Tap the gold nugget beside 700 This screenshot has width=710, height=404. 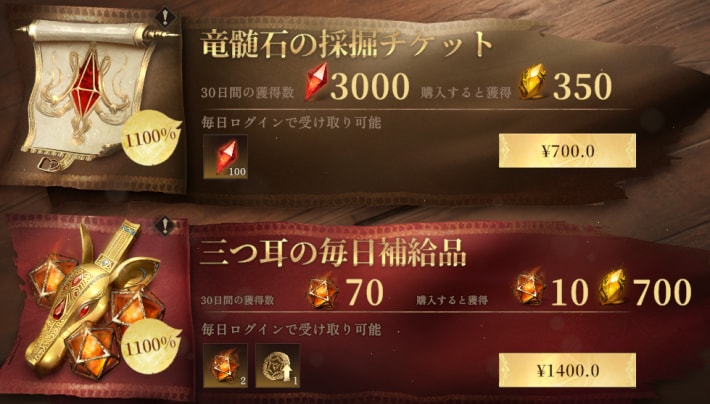(613, 287)
